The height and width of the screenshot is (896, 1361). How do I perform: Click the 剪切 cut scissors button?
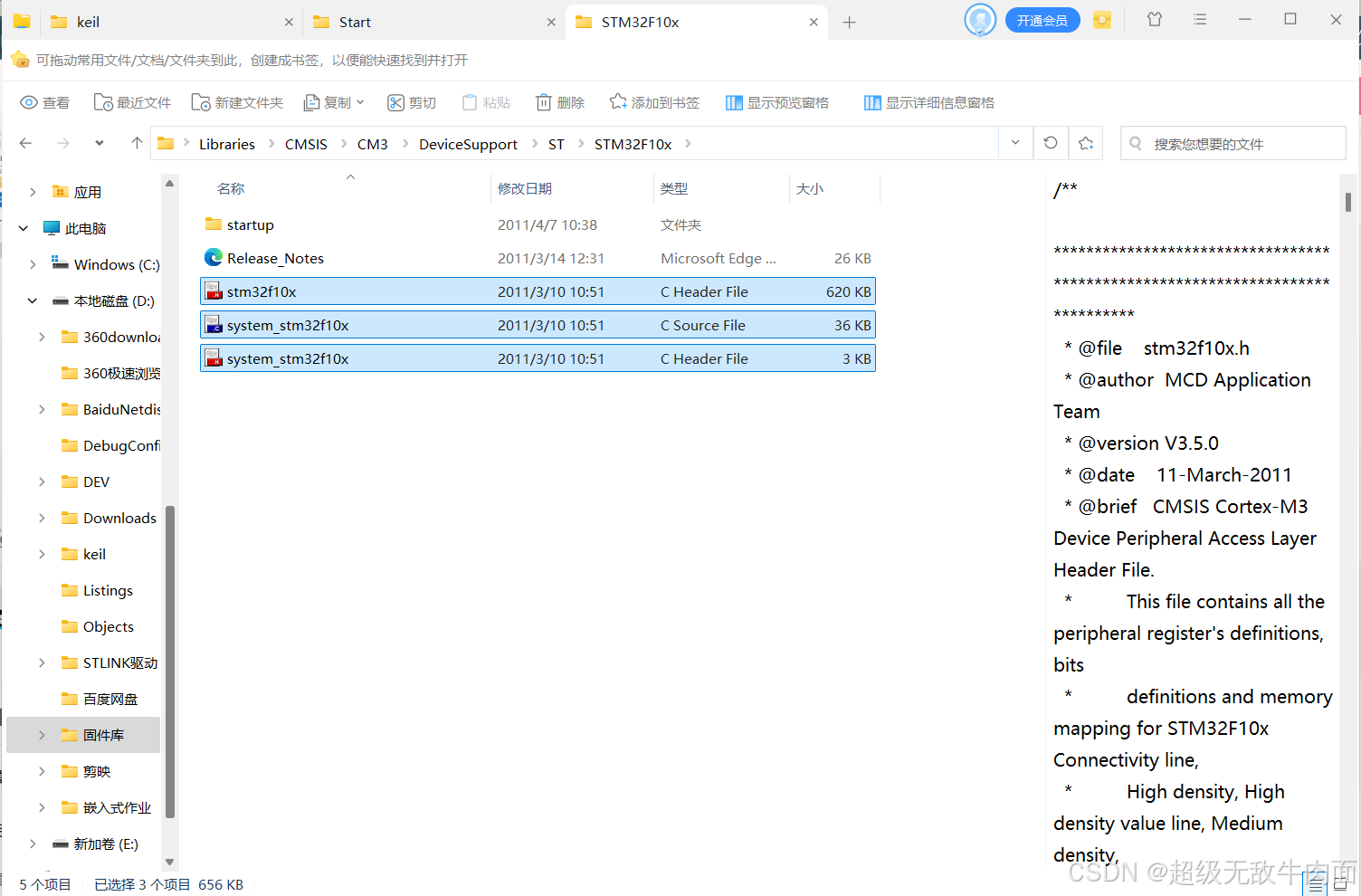pos(412,102)
